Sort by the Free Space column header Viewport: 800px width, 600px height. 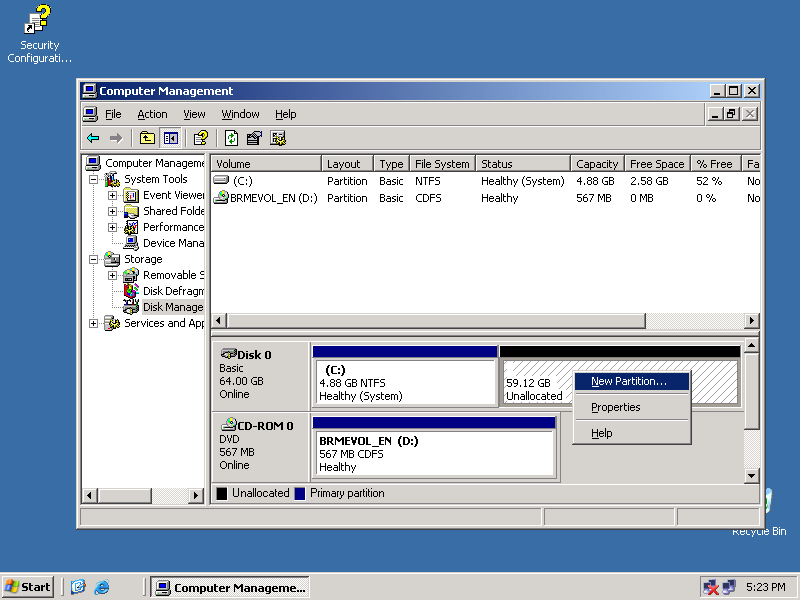(x=657, y=164)
